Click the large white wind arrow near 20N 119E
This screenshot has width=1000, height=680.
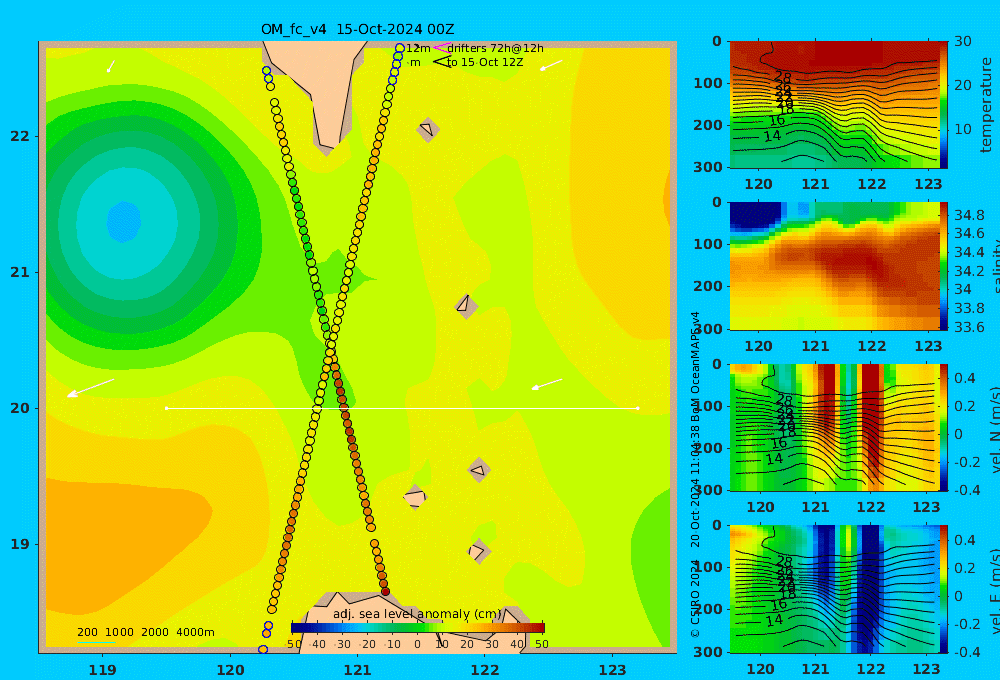91,388
